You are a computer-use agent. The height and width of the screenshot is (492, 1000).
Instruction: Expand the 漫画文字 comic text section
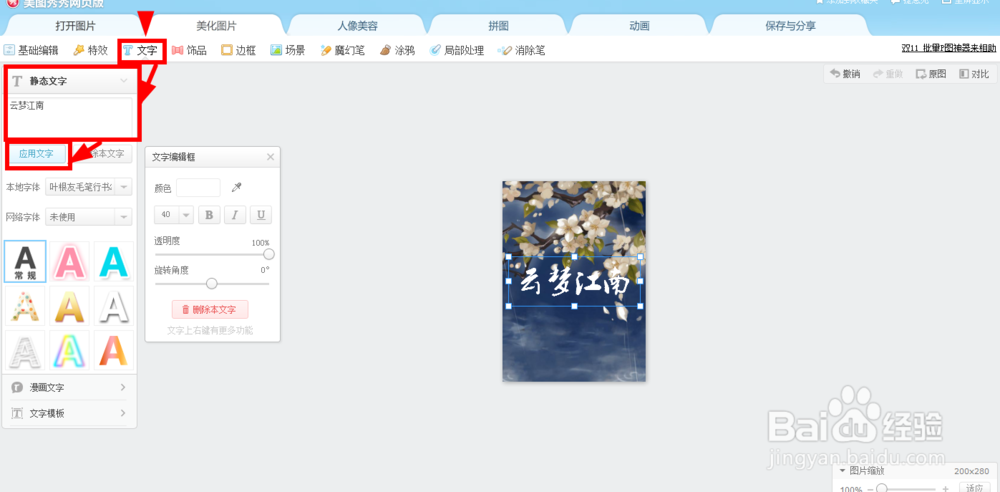[x=69, y=387]
